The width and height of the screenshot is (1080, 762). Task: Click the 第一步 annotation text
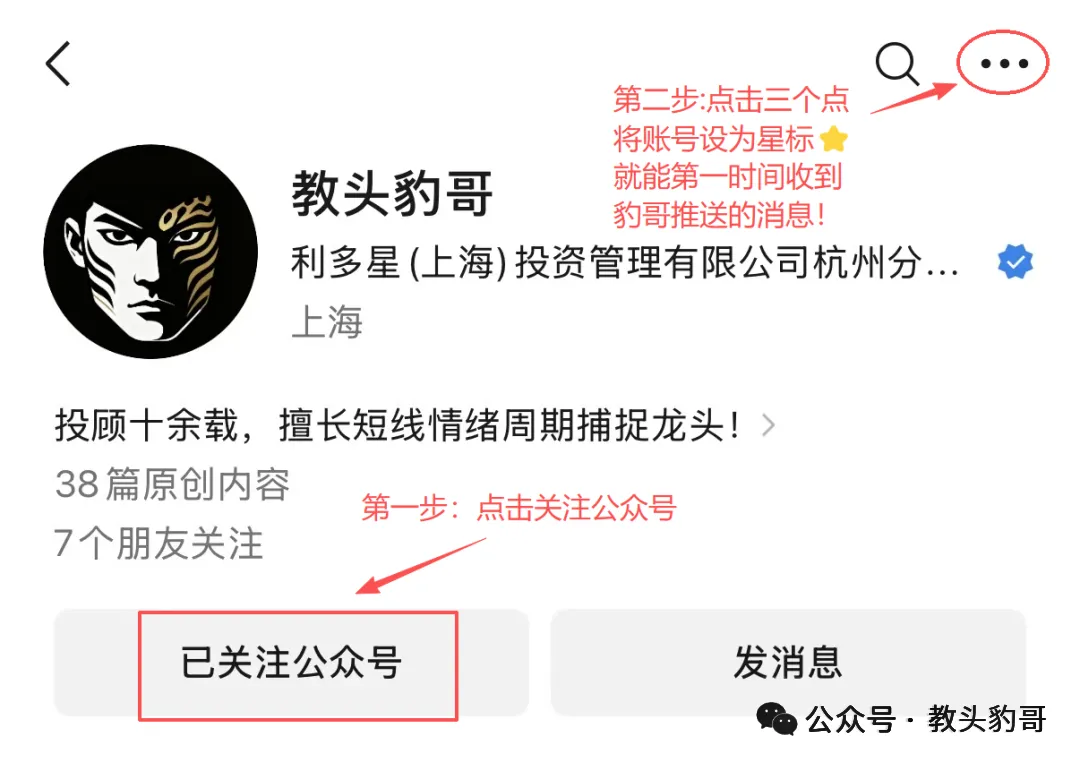pyautogui.click(x=519, y=508)
